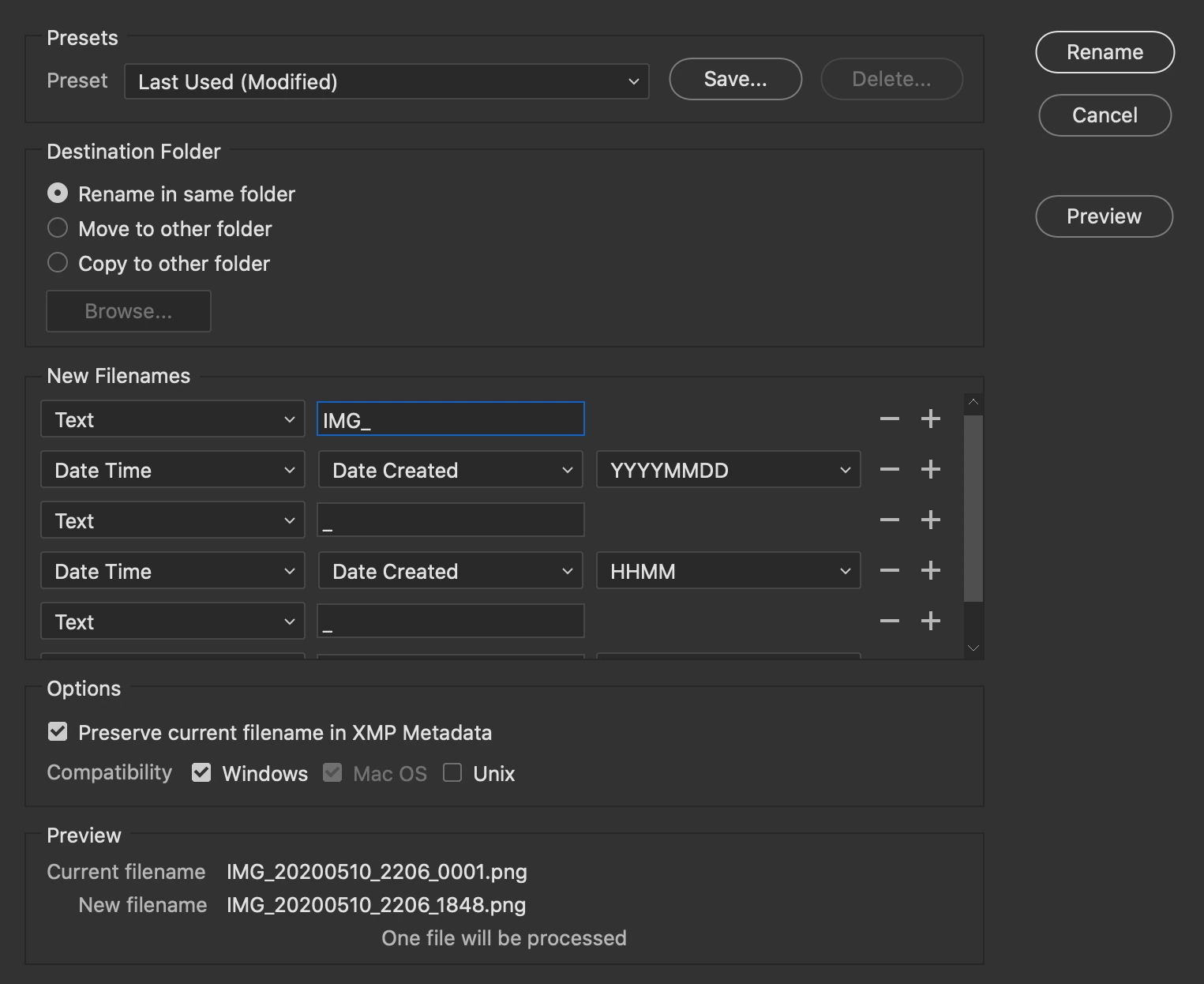Open Date Time dropdown in YYYYMMDD row
Image resolution: width=1204 pixels, height=984 pixels.
(173, 470)
